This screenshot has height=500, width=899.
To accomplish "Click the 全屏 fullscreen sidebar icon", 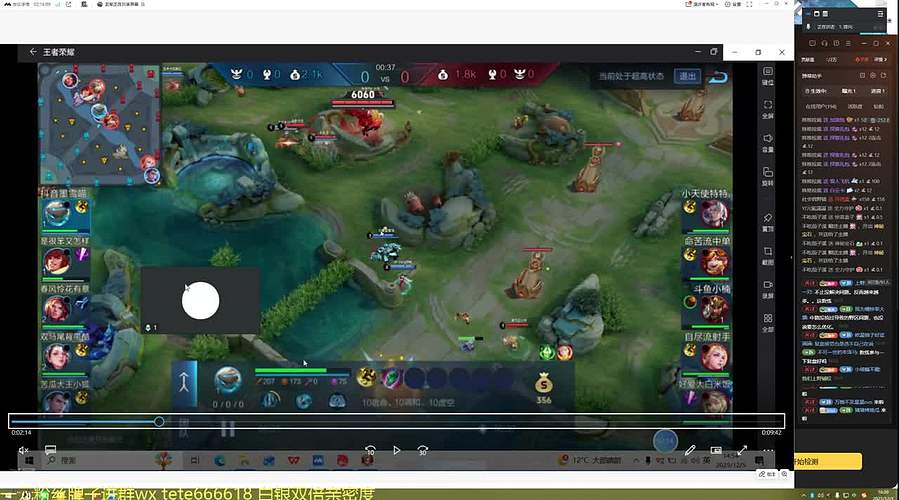I will coord(768,109).
